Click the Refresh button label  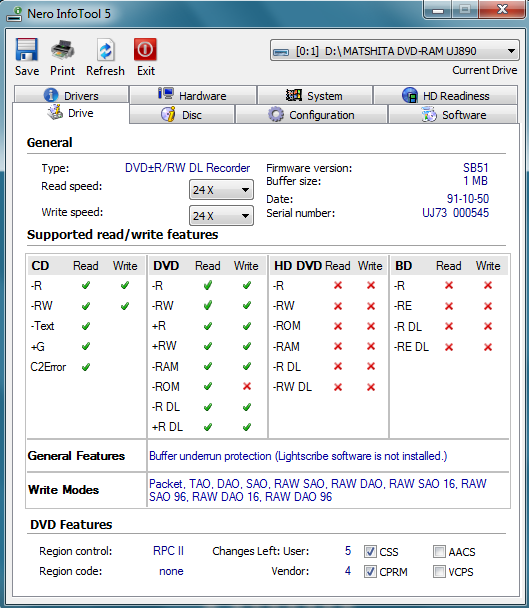coord(105,71)
